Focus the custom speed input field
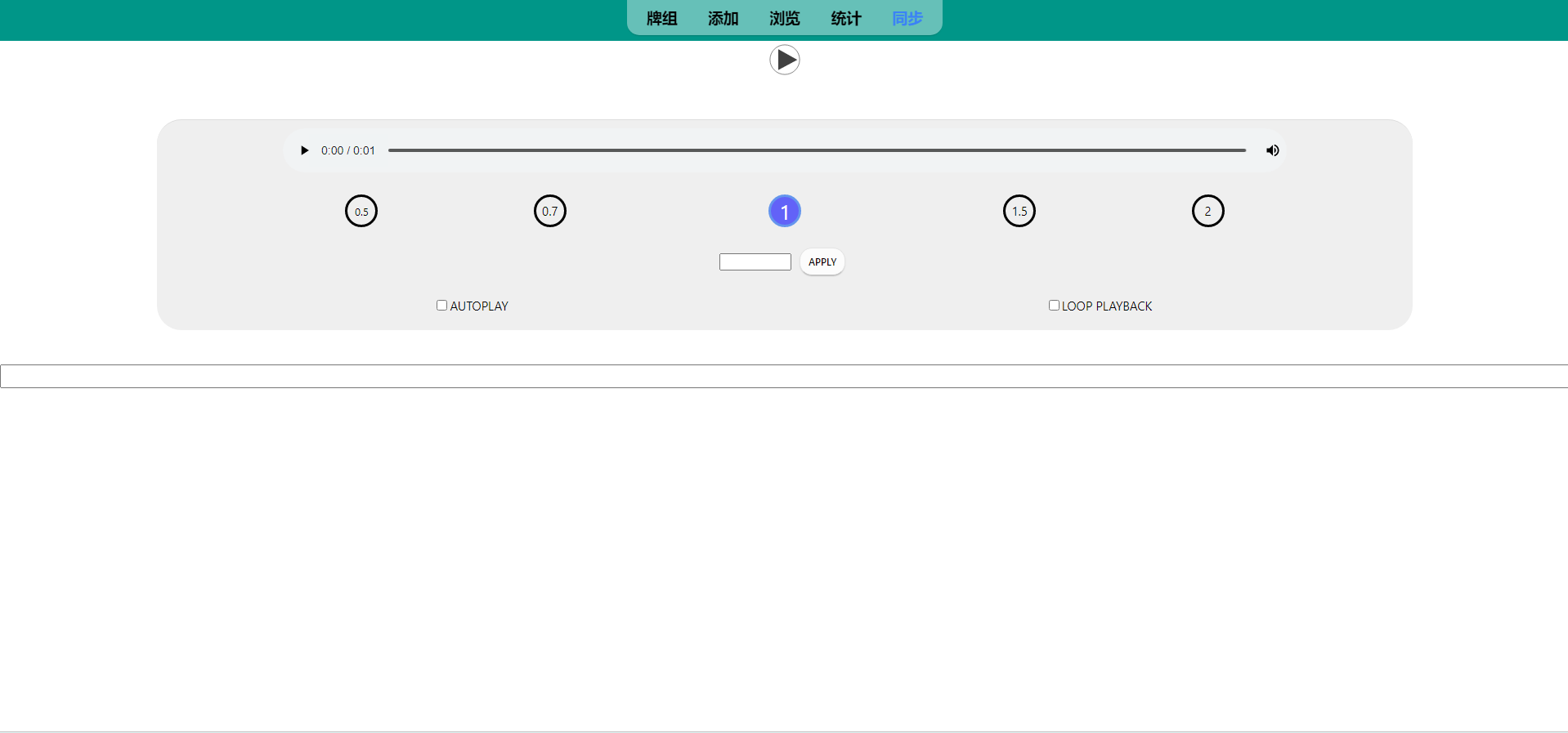The width and height of the screenshot is (1568, 733). tap(755, 261)
